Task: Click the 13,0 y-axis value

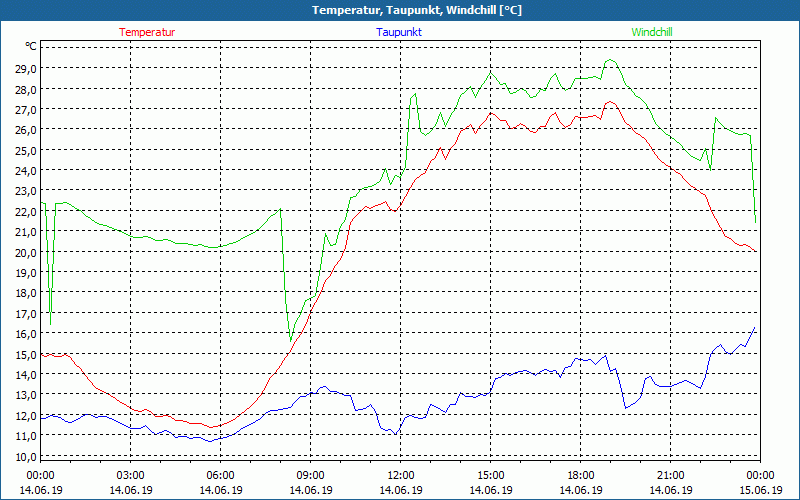Action: pyautogui.click(x=26, y=395)
